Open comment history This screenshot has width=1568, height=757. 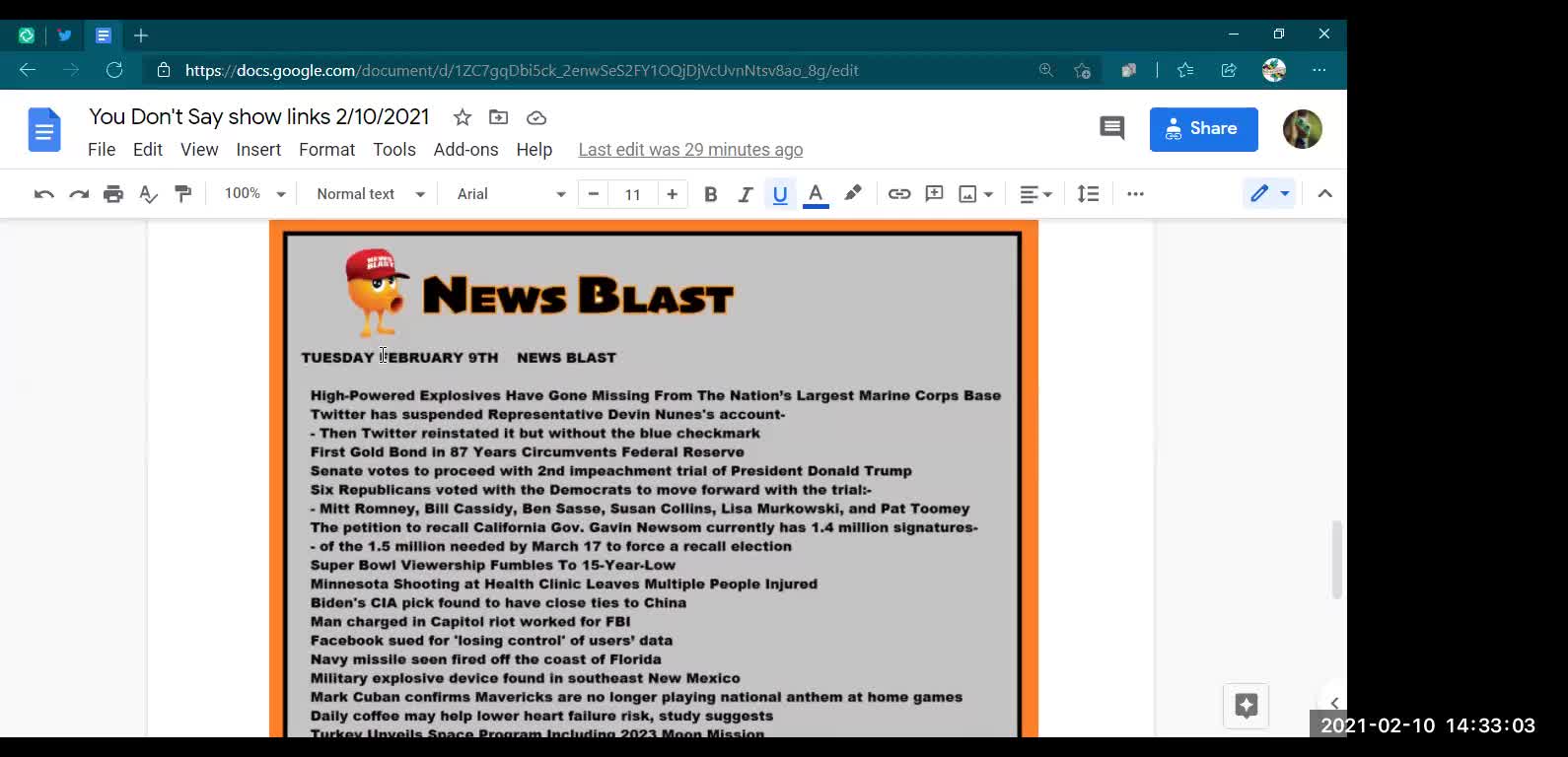(1111, 128)
